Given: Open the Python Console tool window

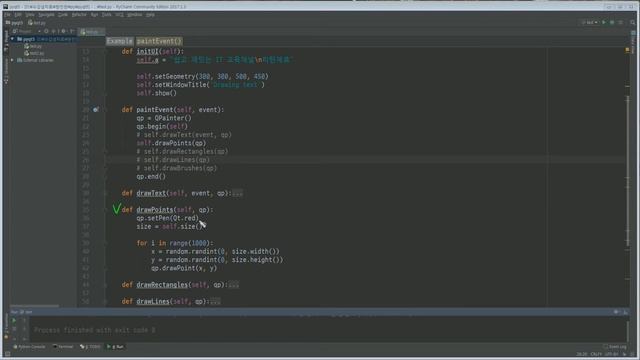Looking at the screenshot, I should [29, 347].
